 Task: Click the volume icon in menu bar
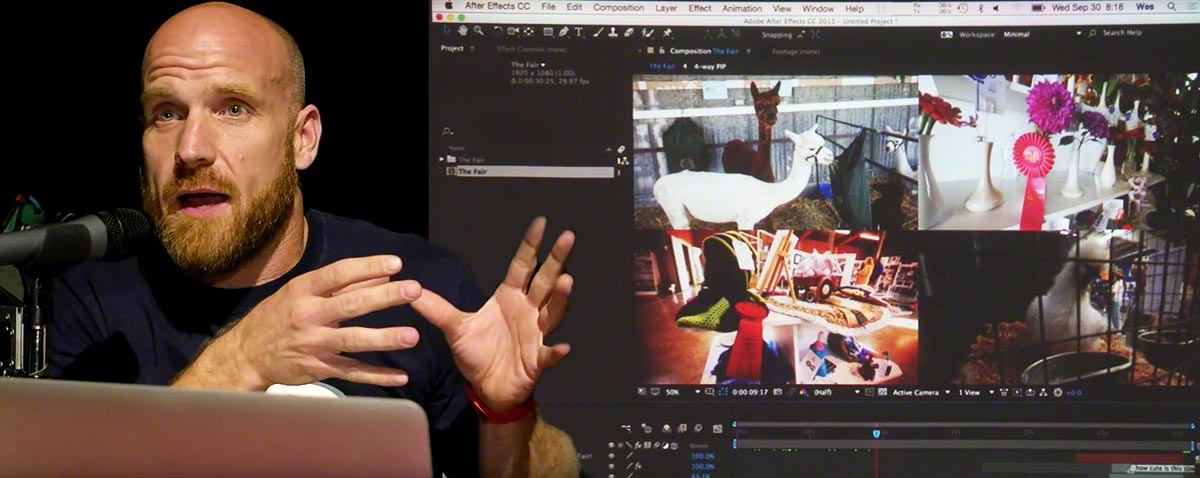[995, 8]
